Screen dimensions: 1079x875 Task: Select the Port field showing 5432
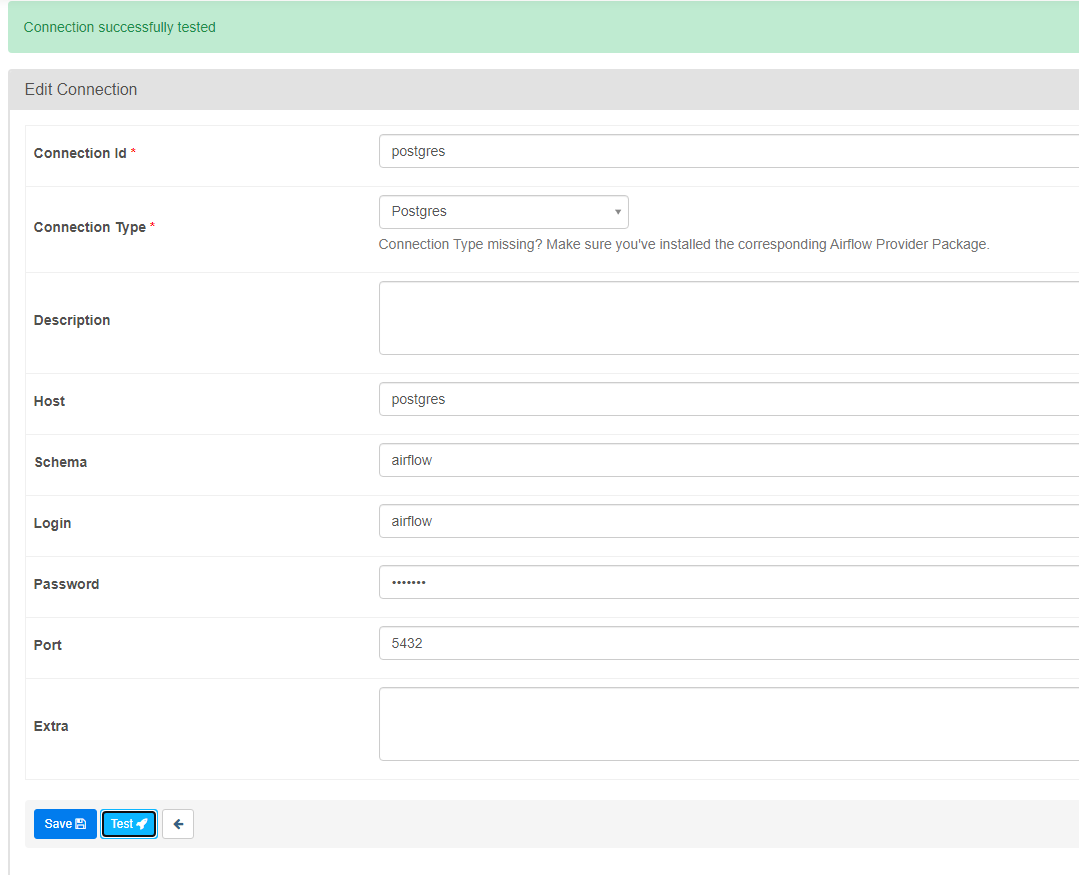click(728, 643)
